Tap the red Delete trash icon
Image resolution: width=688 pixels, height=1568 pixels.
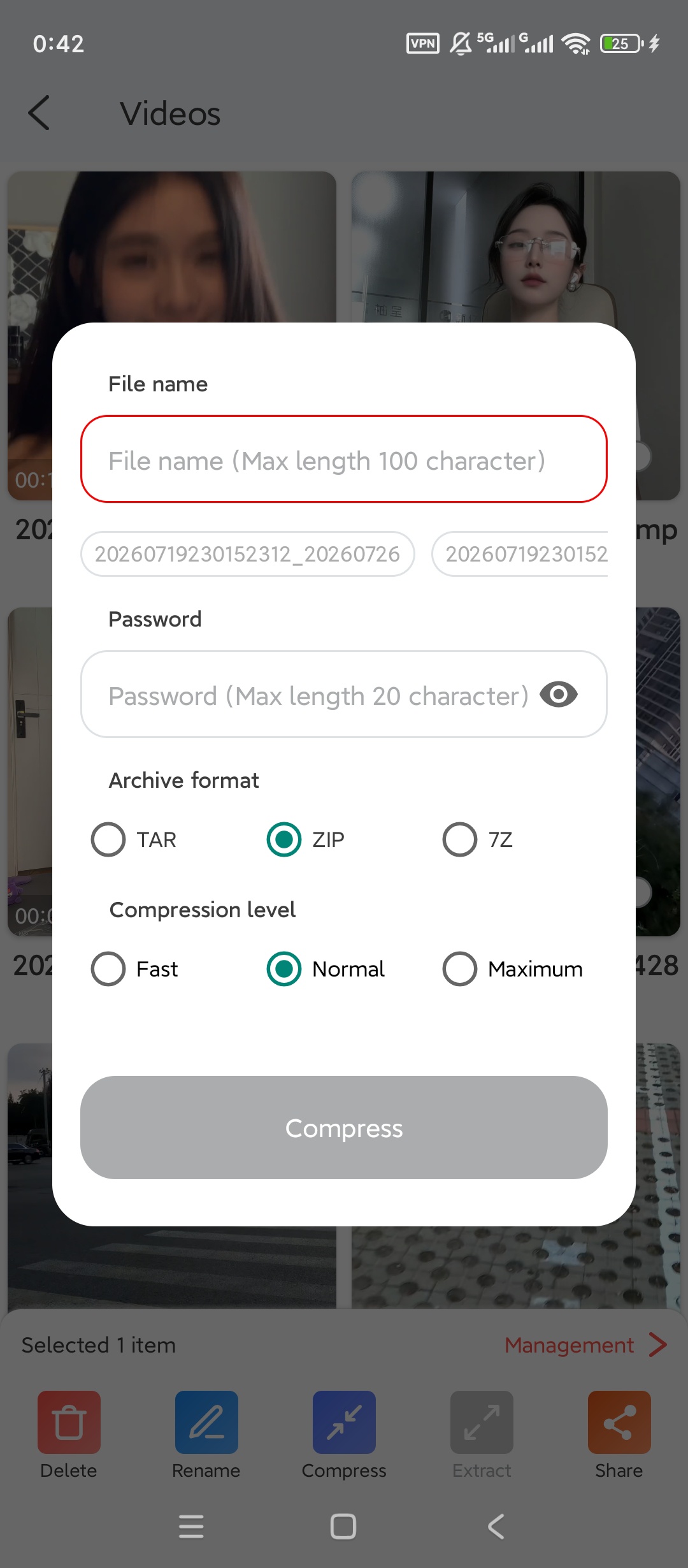pyautogui.click(x=69, y=1422)
